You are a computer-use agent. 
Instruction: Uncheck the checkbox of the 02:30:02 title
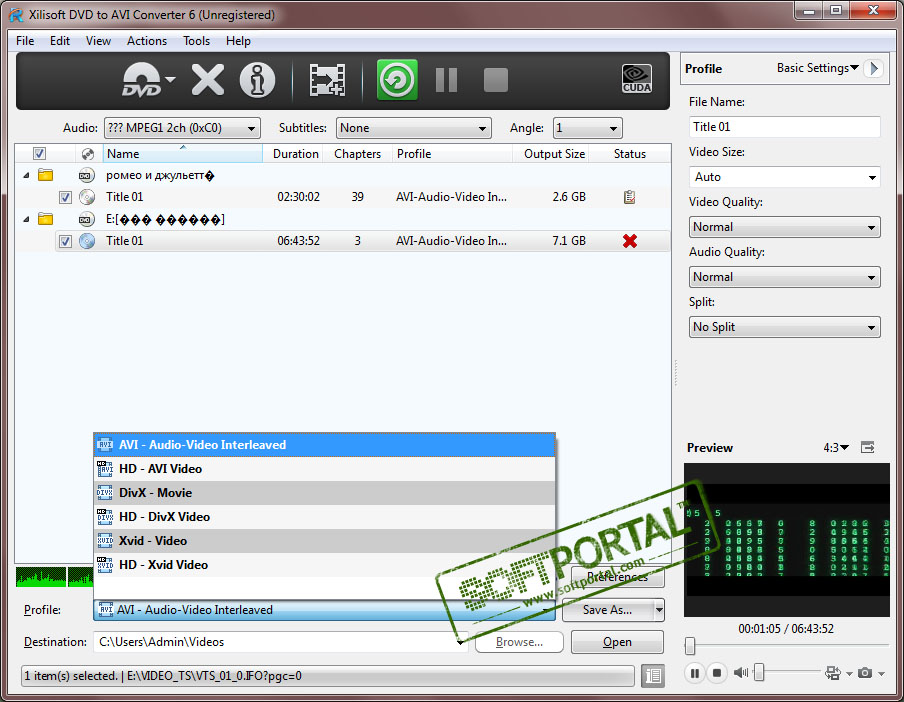65,197
